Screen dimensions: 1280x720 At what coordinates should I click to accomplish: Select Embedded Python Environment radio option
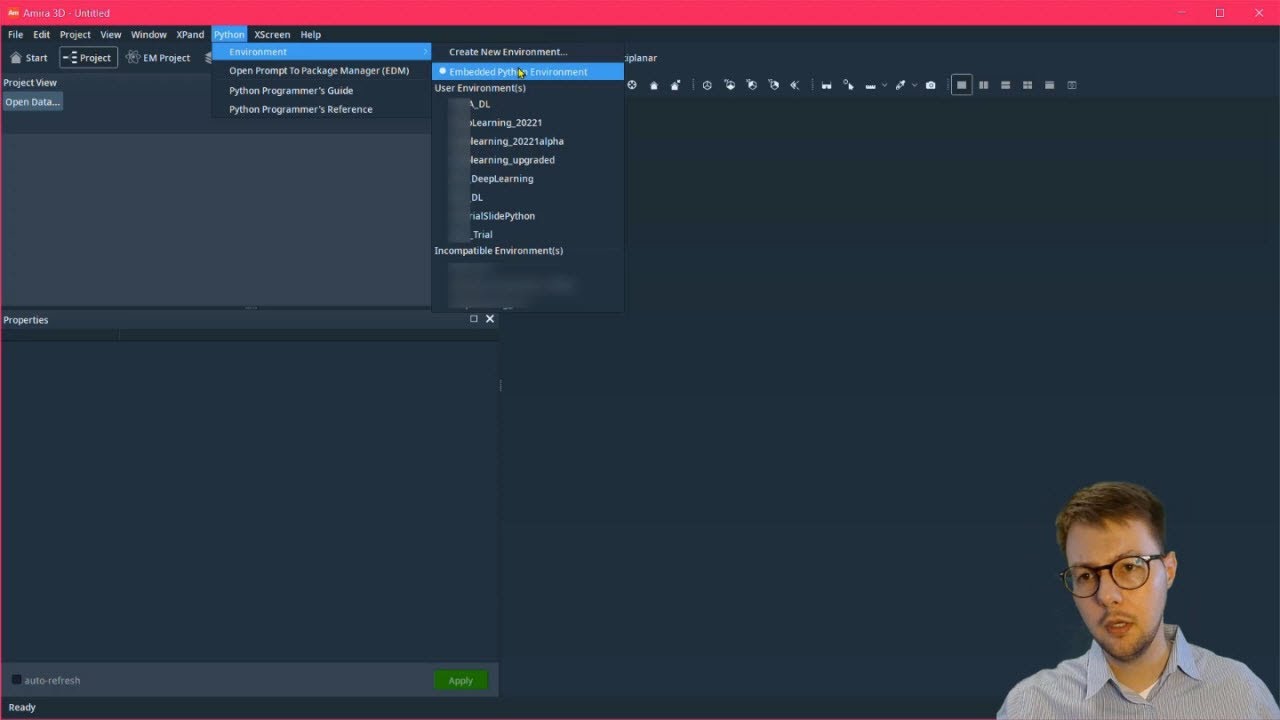[528, 72]
